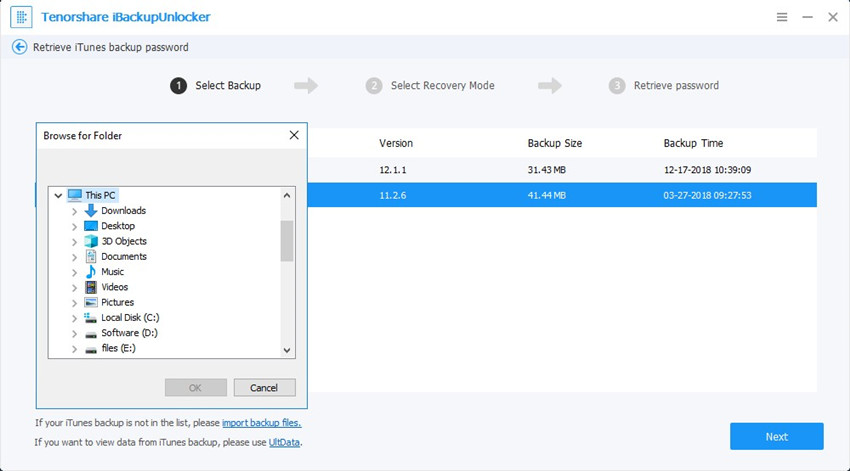Open the import backup files link

[x=261, y=423]
